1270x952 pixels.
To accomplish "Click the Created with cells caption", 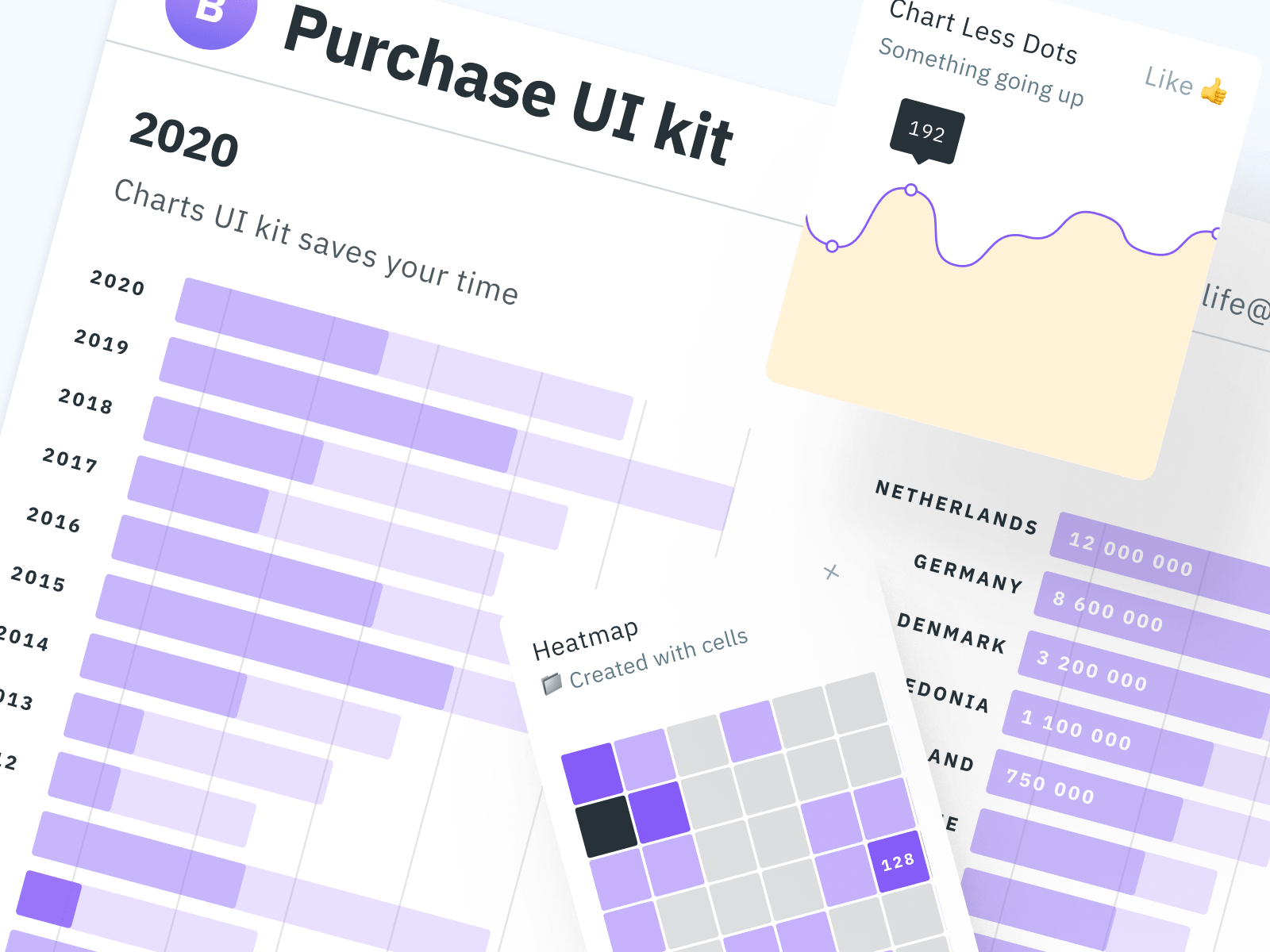I will (659, 658).
